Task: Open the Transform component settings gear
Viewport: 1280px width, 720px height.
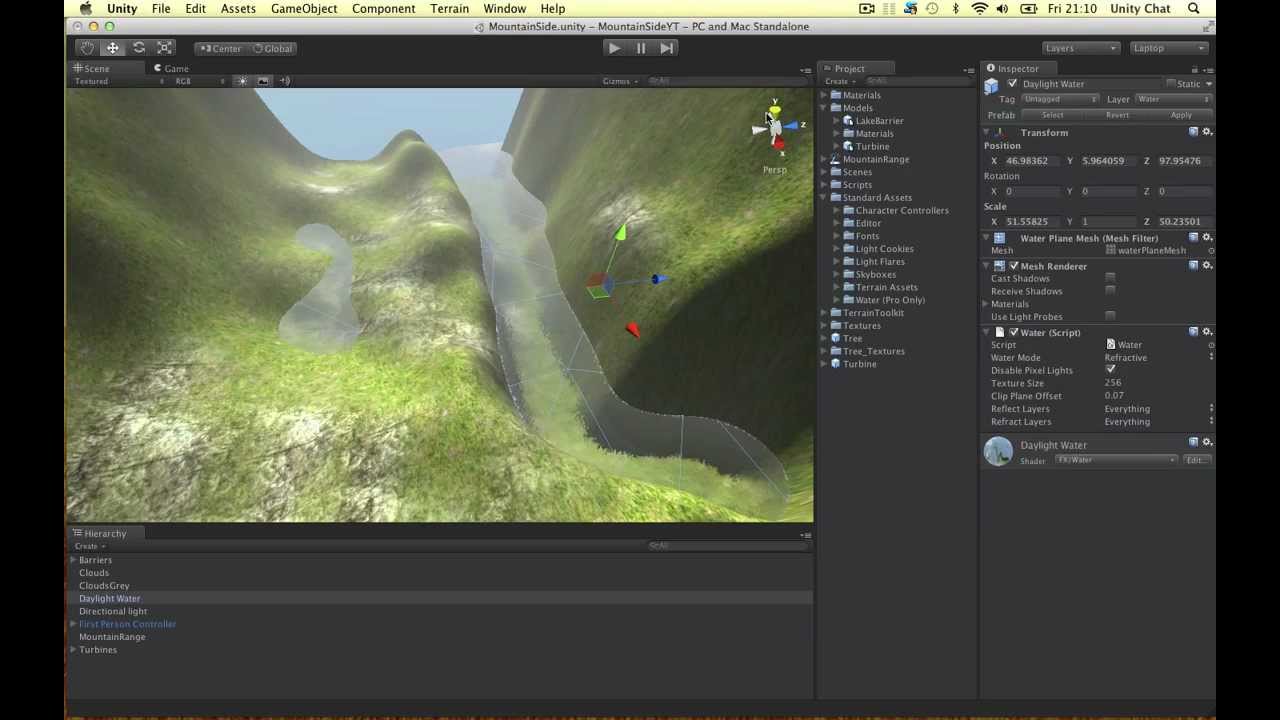Action: tap(1207, 132)
